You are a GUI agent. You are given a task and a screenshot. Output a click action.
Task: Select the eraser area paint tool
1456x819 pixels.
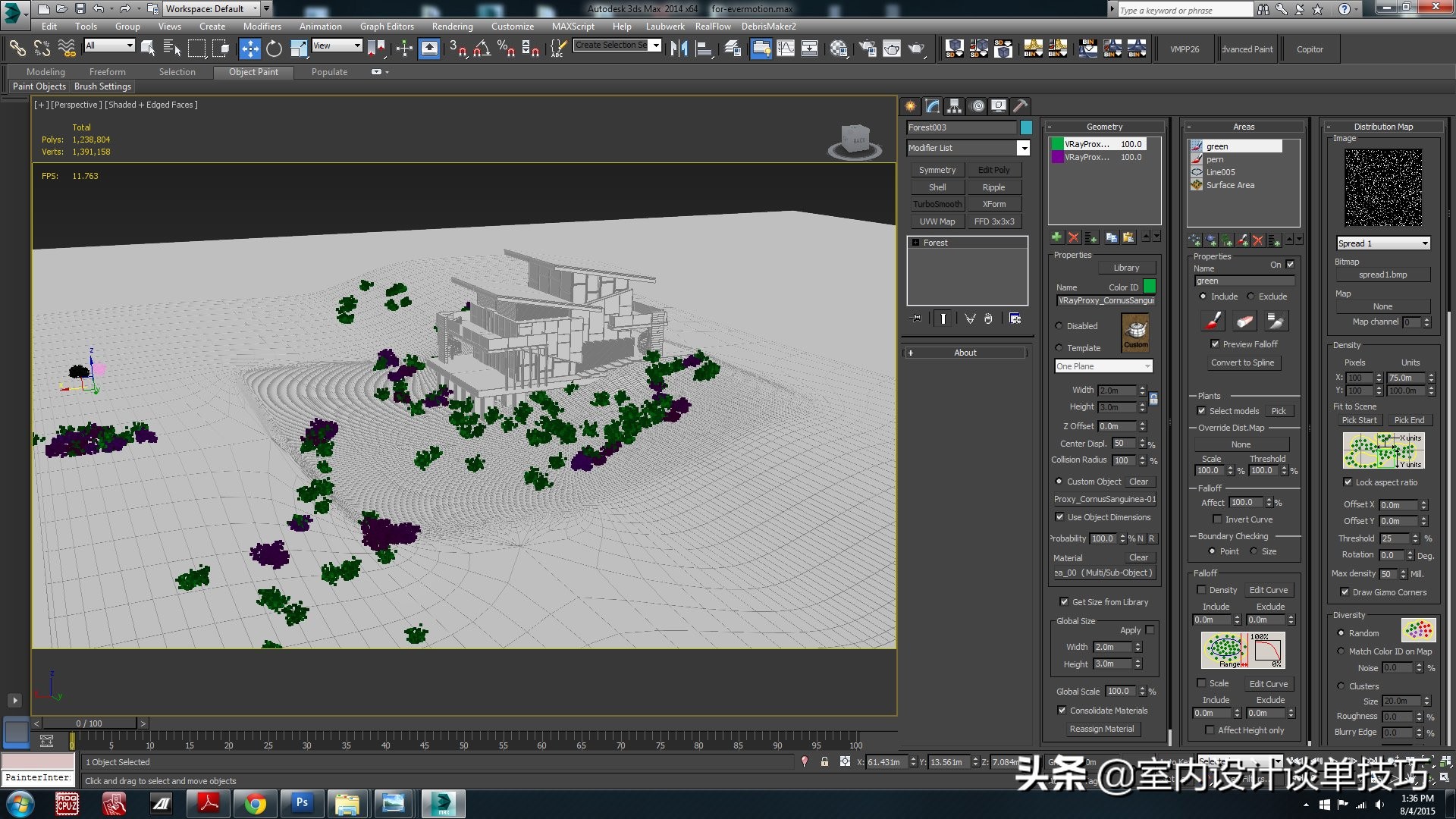(1244, 322)
